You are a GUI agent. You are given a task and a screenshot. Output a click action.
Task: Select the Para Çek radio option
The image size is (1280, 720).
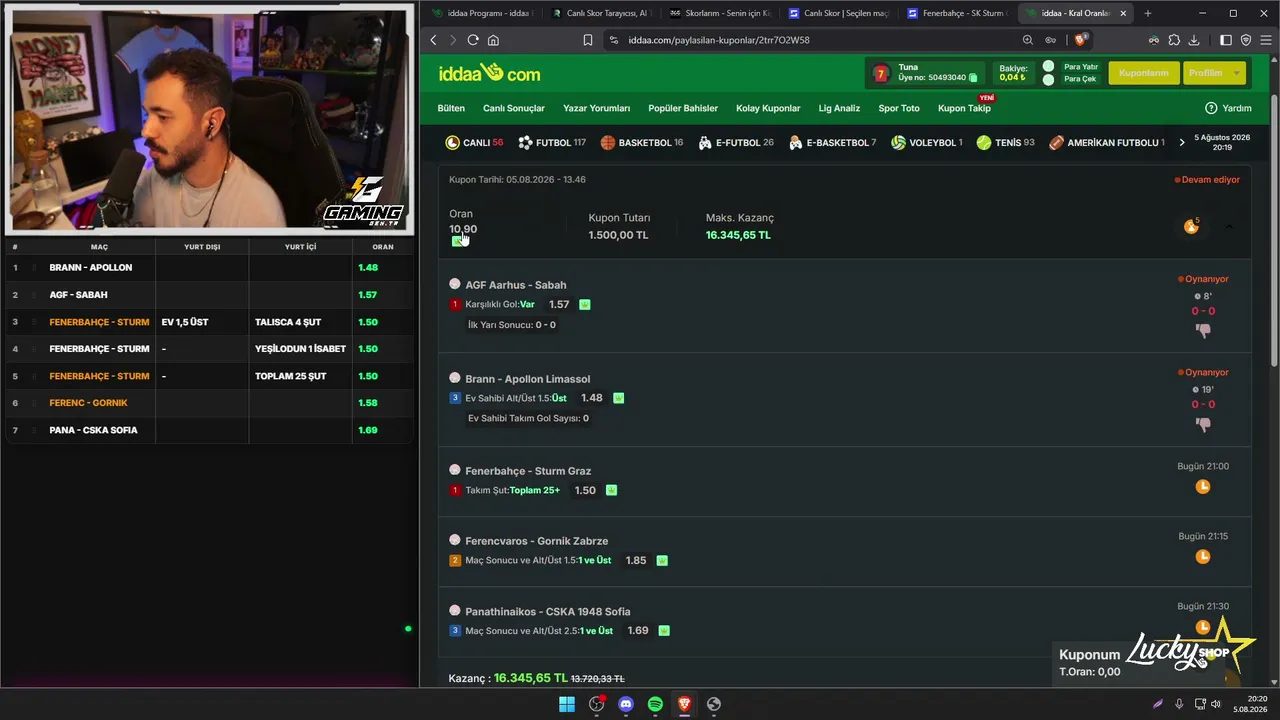click(x=1048, y=79)
